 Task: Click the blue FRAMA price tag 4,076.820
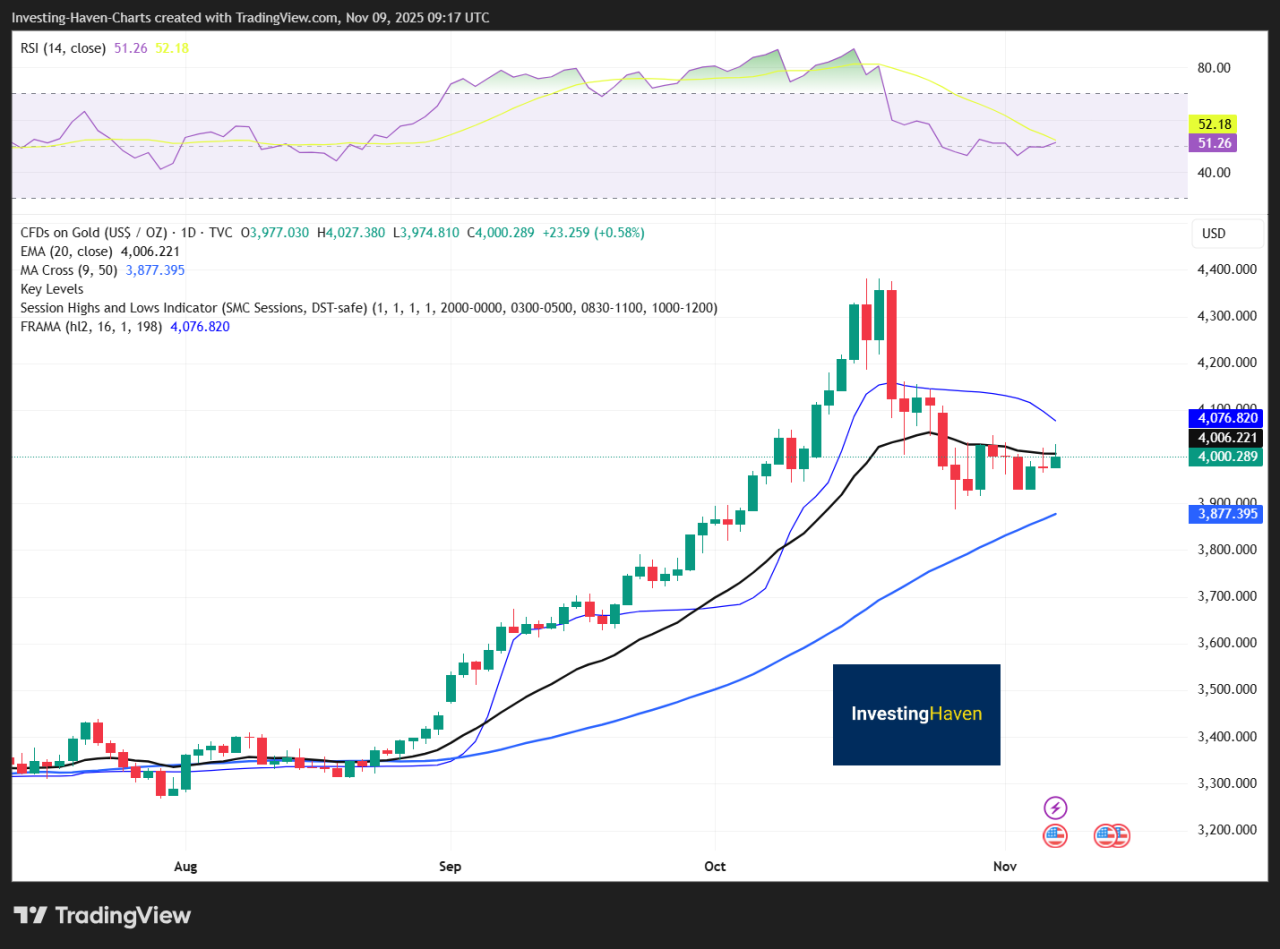coord(1225,418)
